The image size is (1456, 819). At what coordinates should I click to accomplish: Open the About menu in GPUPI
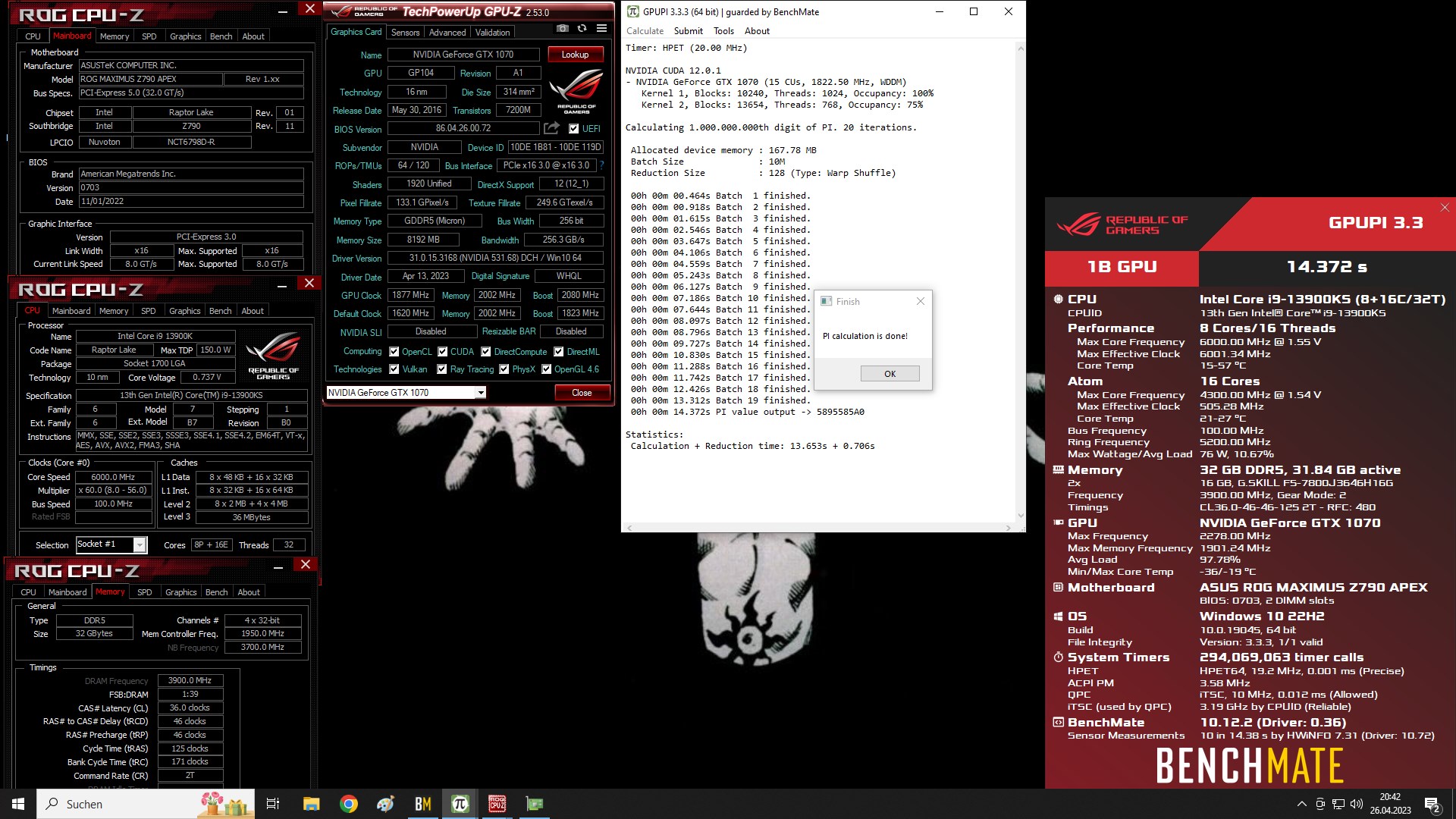coord(757,31)
